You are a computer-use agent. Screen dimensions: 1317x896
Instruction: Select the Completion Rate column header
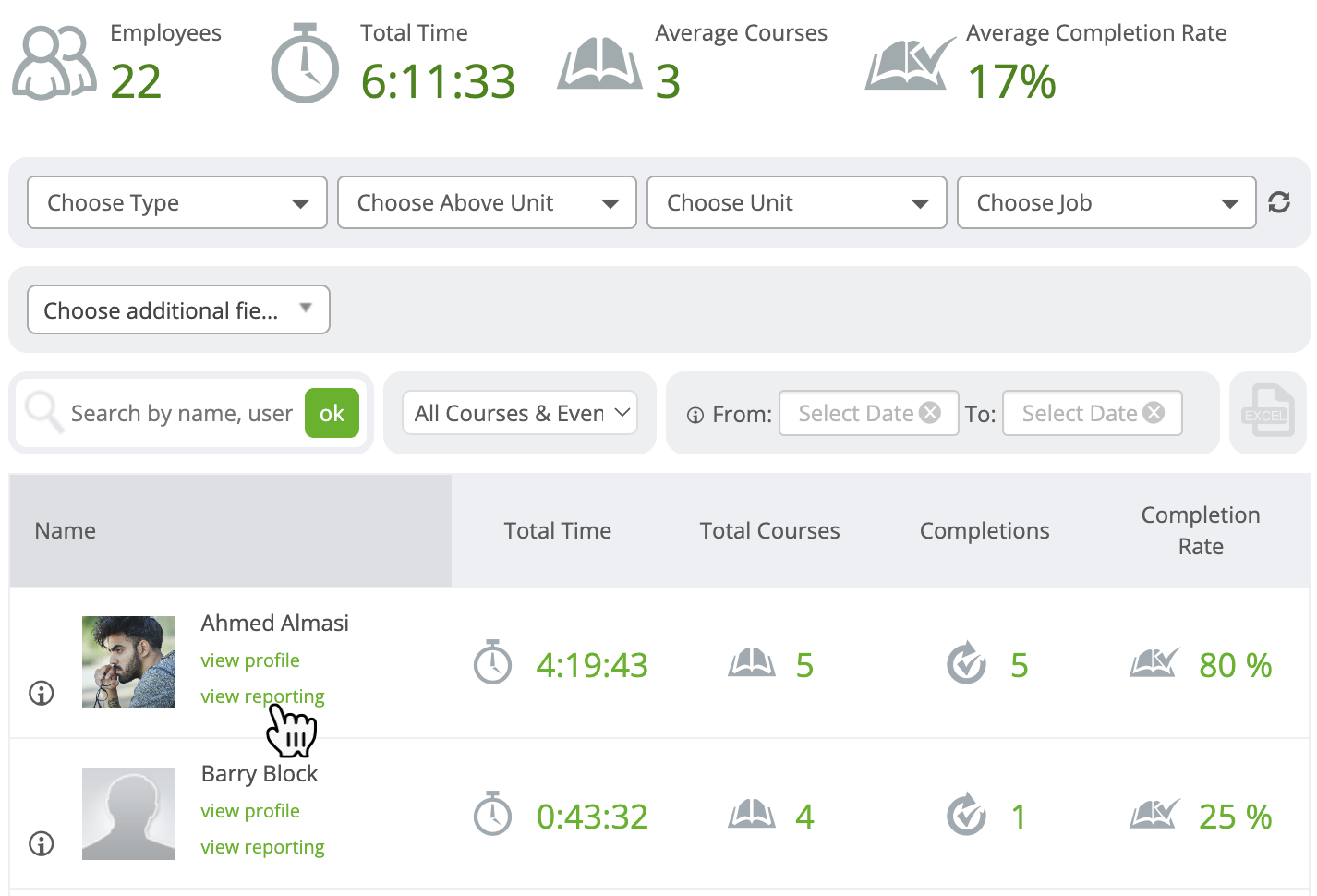[1200, 530]
